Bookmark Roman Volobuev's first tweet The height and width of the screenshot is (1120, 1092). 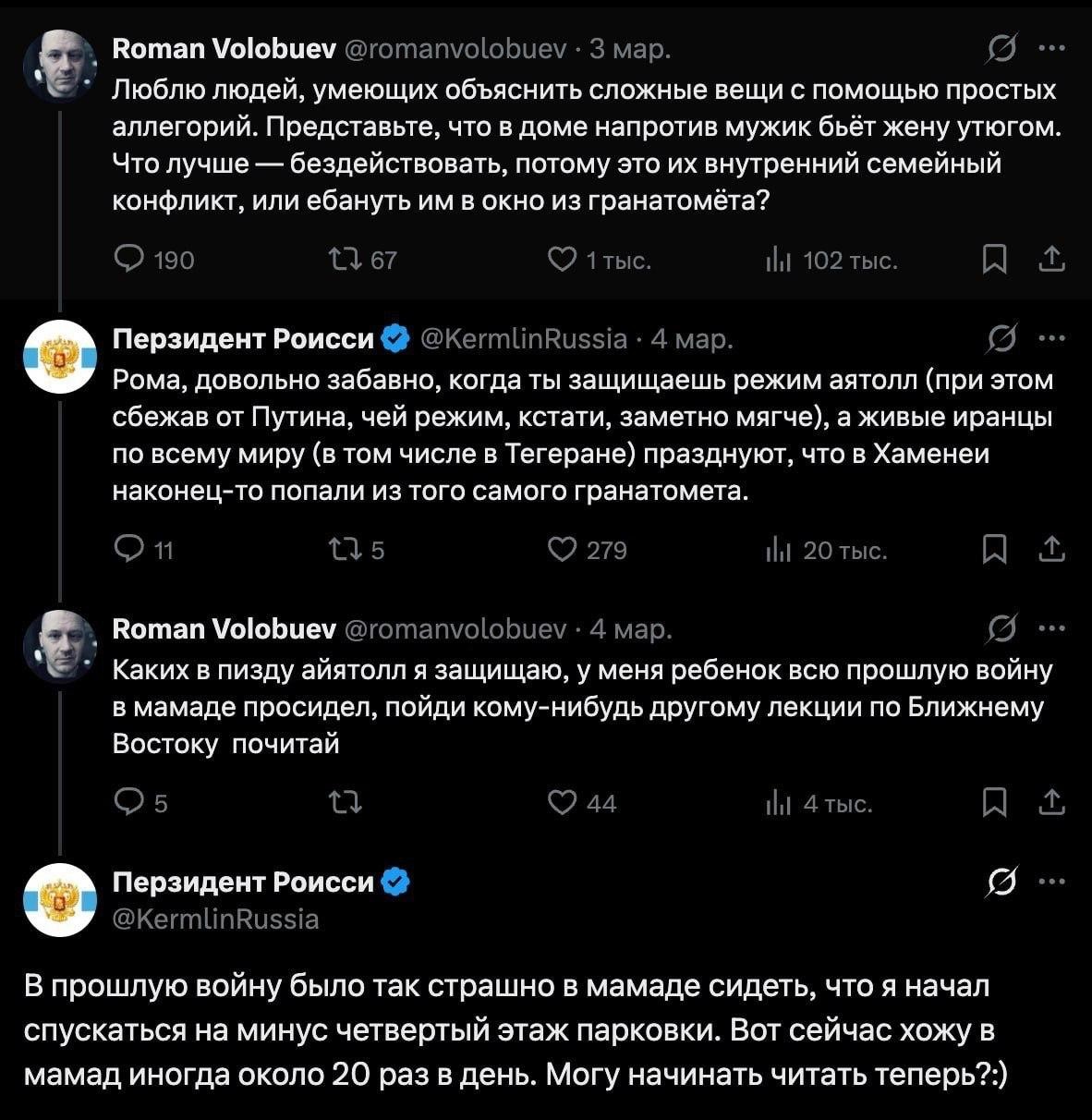pyautogui.click(x=994, y=261)
